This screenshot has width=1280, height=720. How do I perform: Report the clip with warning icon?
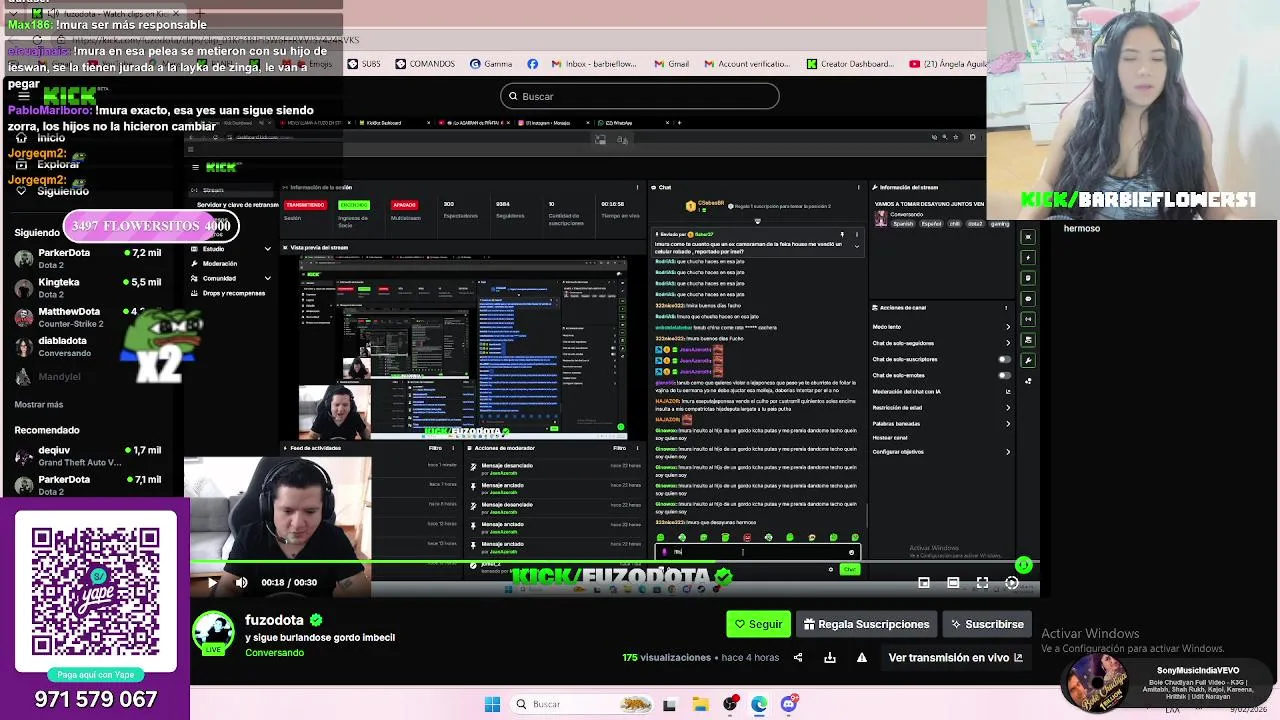point(862,657)
